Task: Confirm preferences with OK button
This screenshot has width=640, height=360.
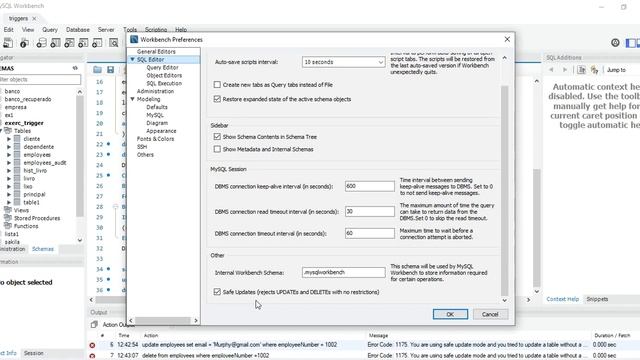Action: (x=450, y=314)
